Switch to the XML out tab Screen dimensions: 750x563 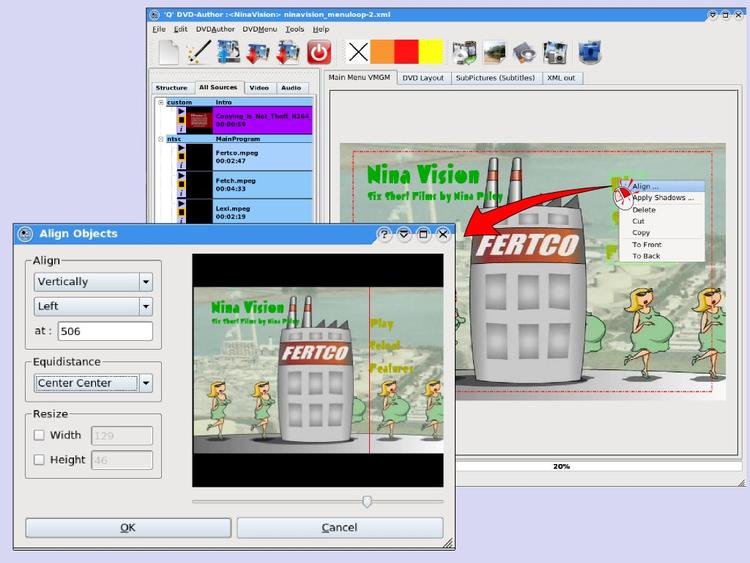561,78
